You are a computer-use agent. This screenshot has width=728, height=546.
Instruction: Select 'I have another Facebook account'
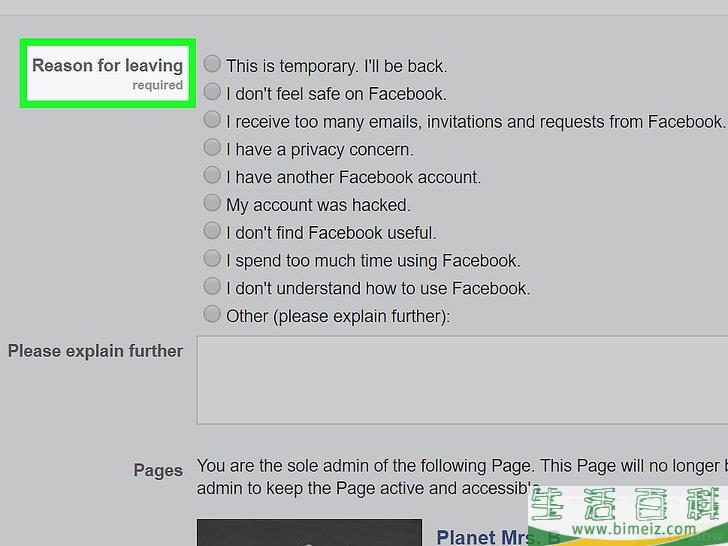click(212, 175)
